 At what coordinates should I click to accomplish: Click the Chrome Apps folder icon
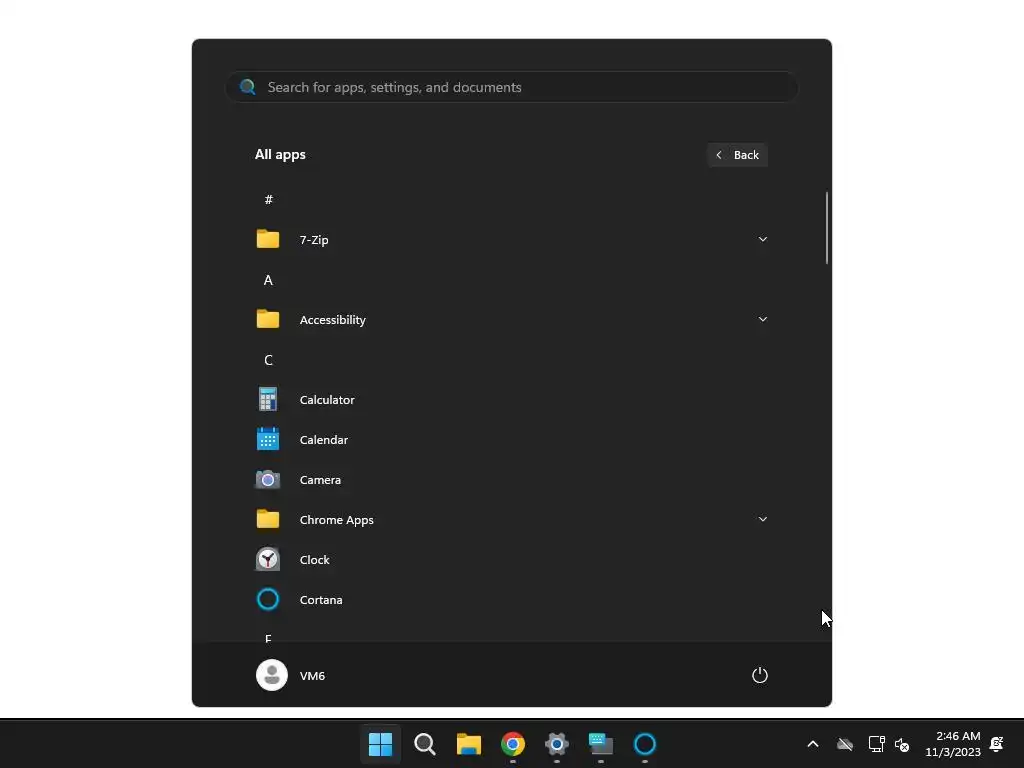click(x=268, y=519)
